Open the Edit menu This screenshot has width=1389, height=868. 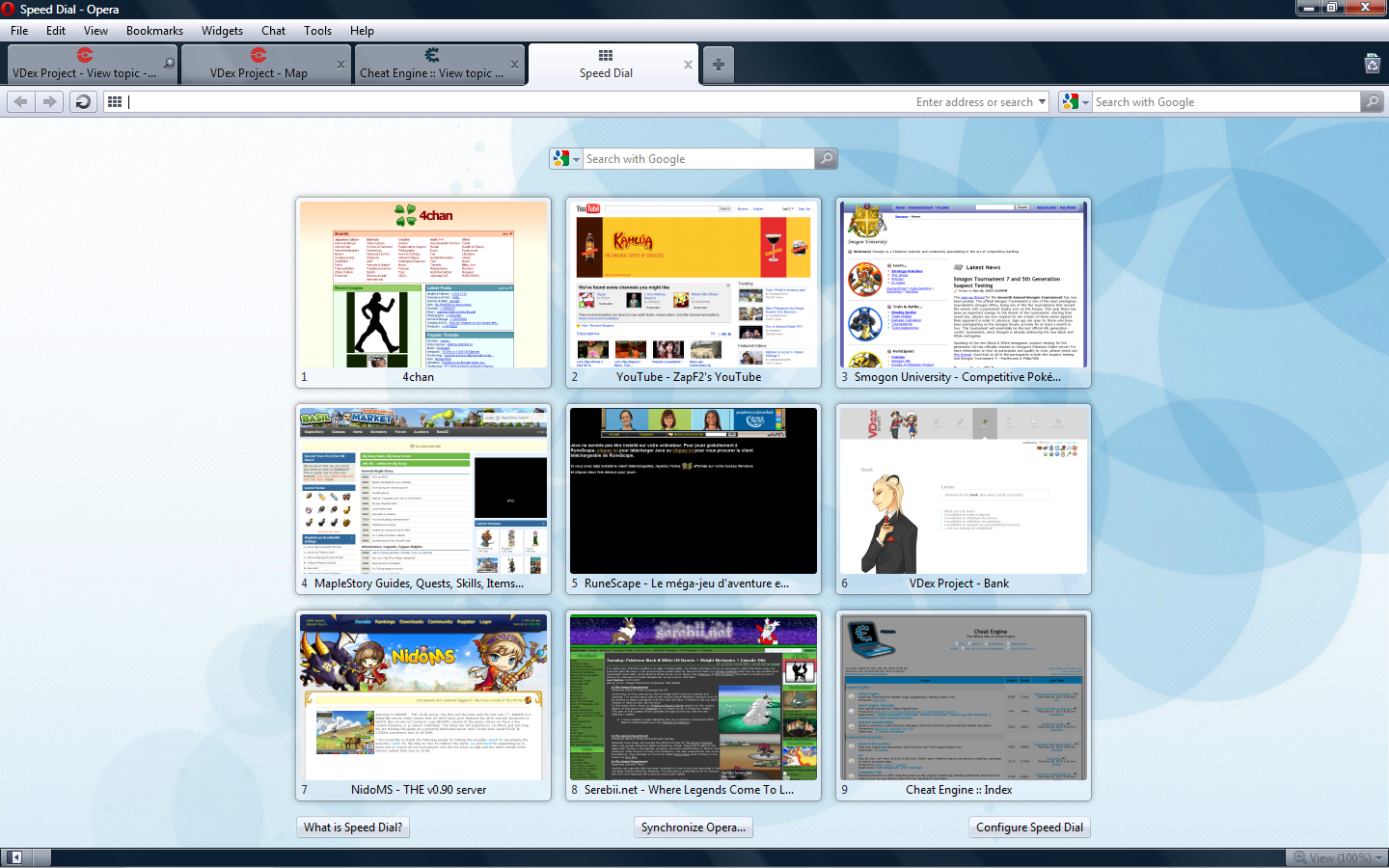(56, 31)
